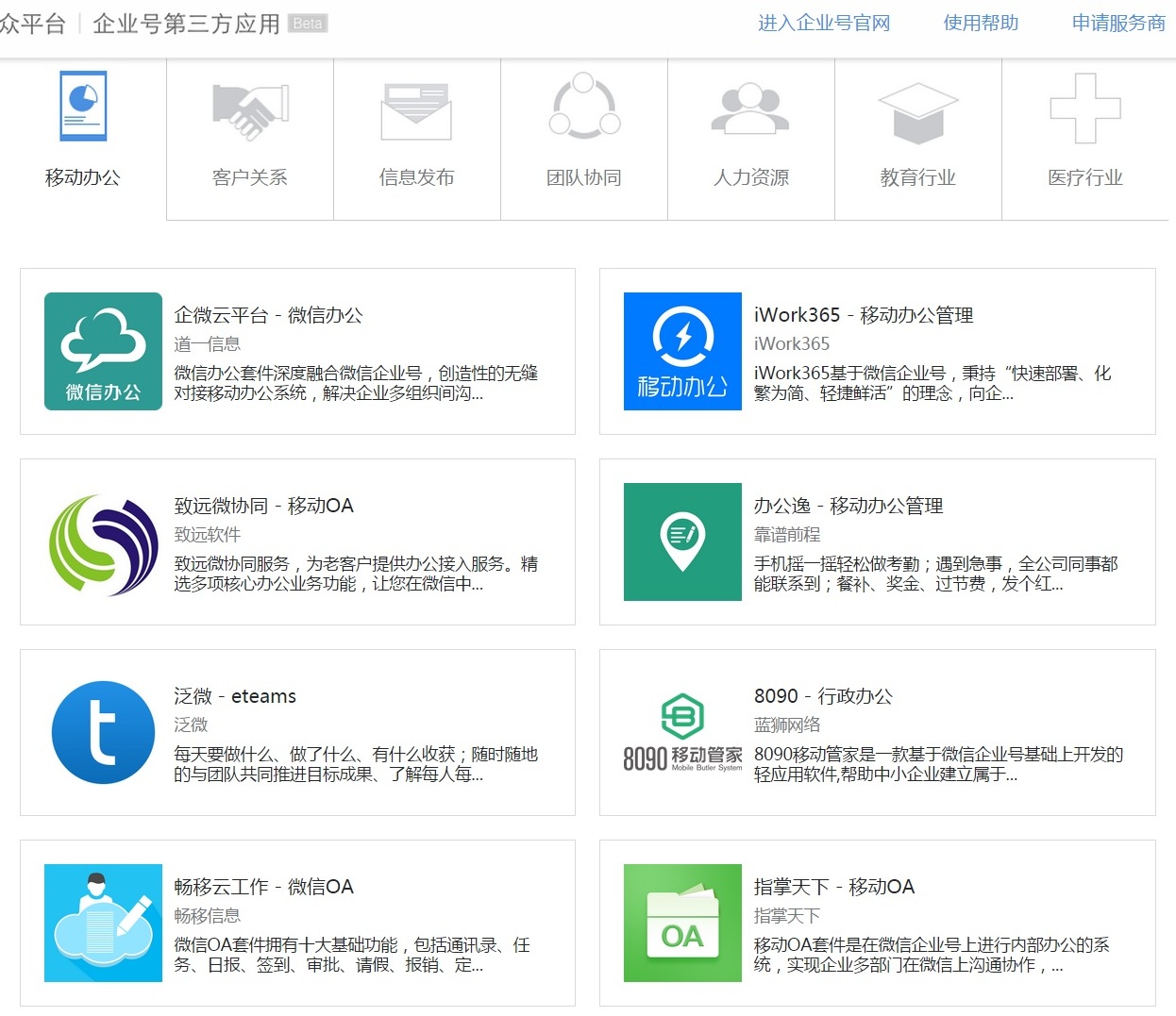
Task: Click the 教育行业 graduation cap icon
Action: coord(918,112)
